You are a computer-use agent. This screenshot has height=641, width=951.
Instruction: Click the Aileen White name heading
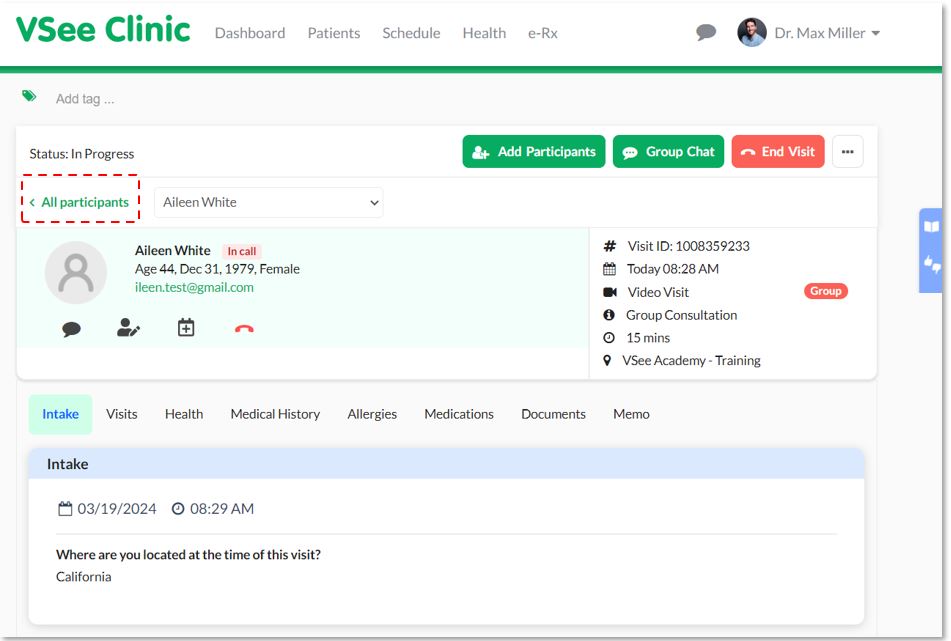pos(173,250)
